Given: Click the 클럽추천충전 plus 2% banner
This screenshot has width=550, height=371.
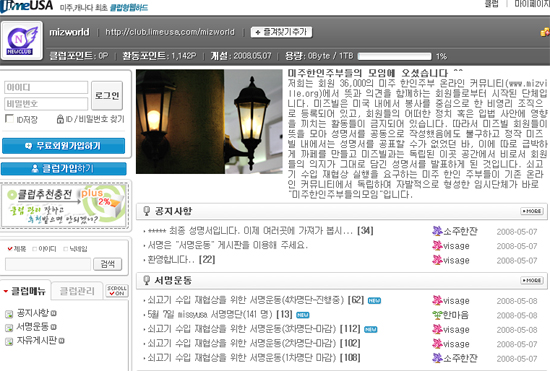Looking at the screenshot, I should coord(64,206).
